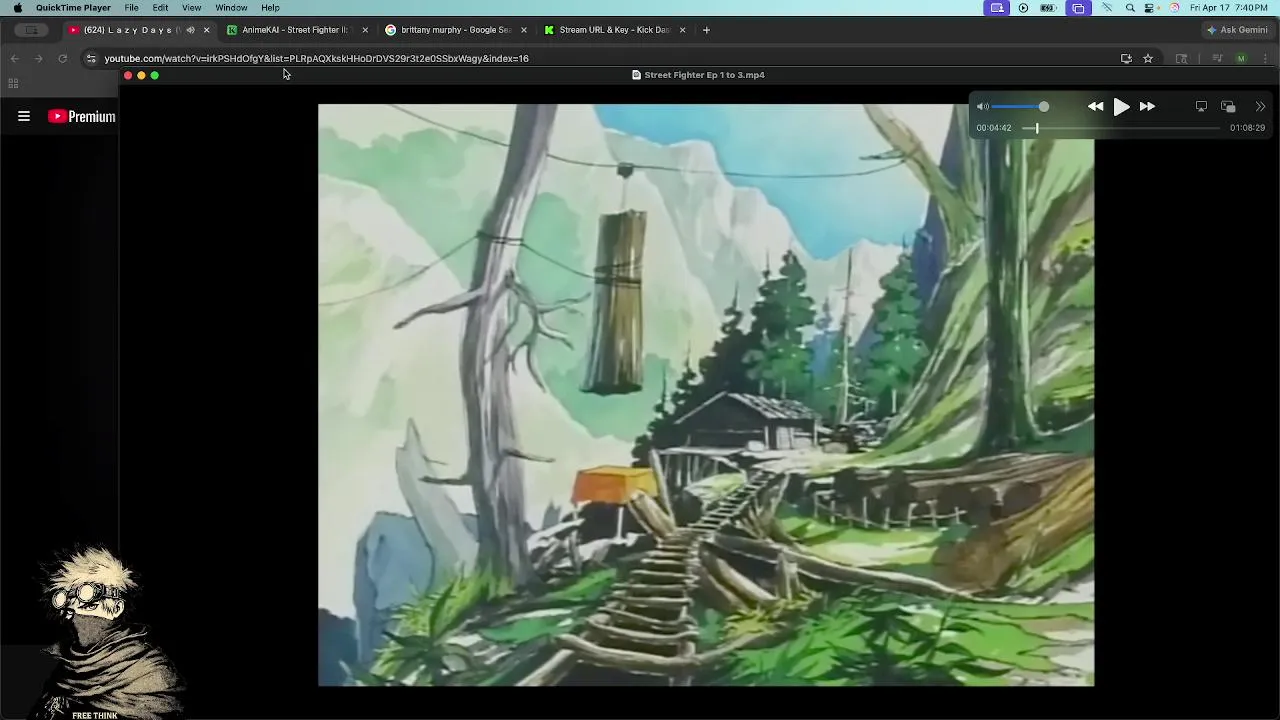The height and width of the screenshot is (720, 1280).
Task: Mute audio via QuickTime speaker icon
Action: [983, 106]
